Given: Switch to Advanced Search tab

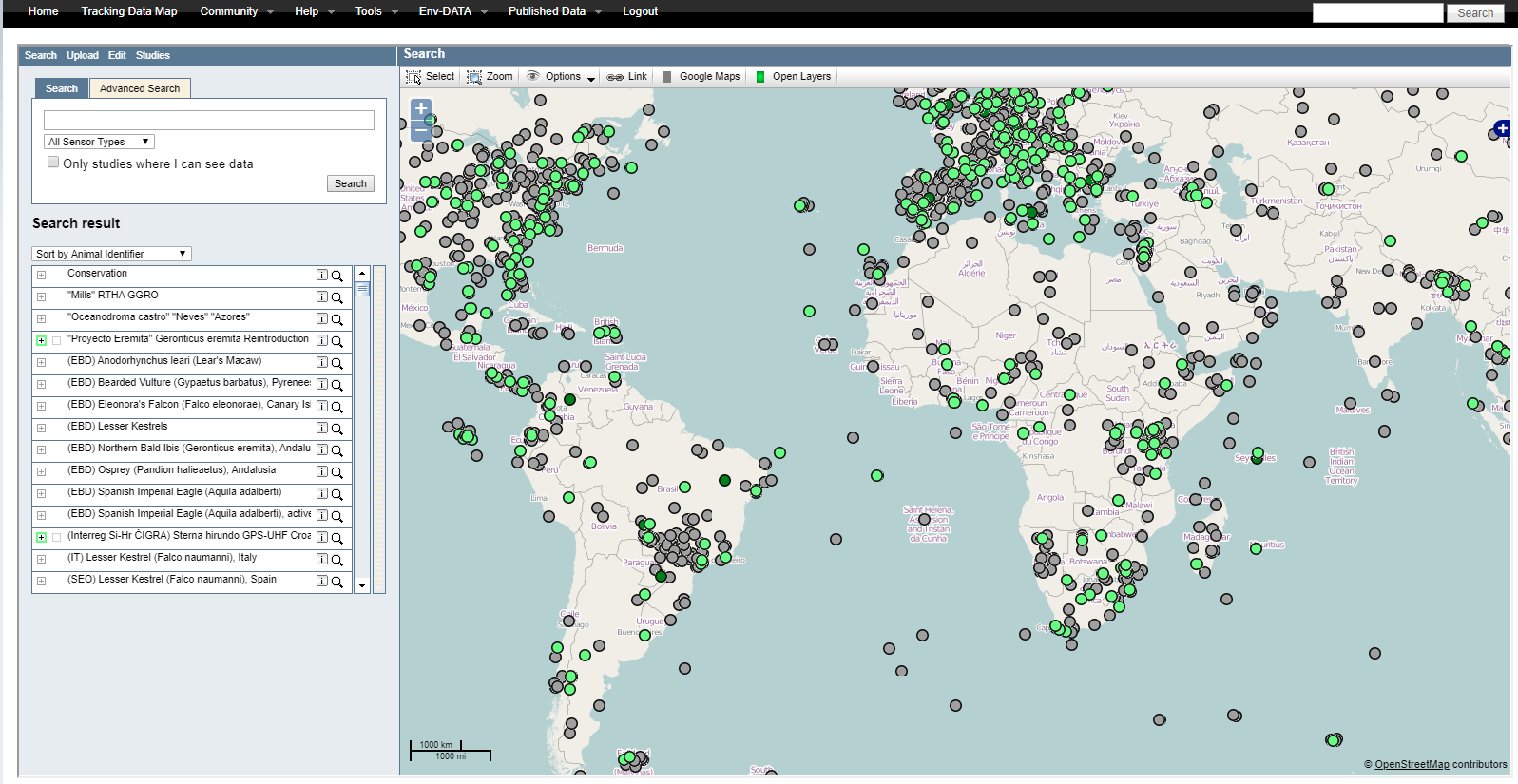Looking at the screenshot, I should pyautogui.click(x=140, y=88).
